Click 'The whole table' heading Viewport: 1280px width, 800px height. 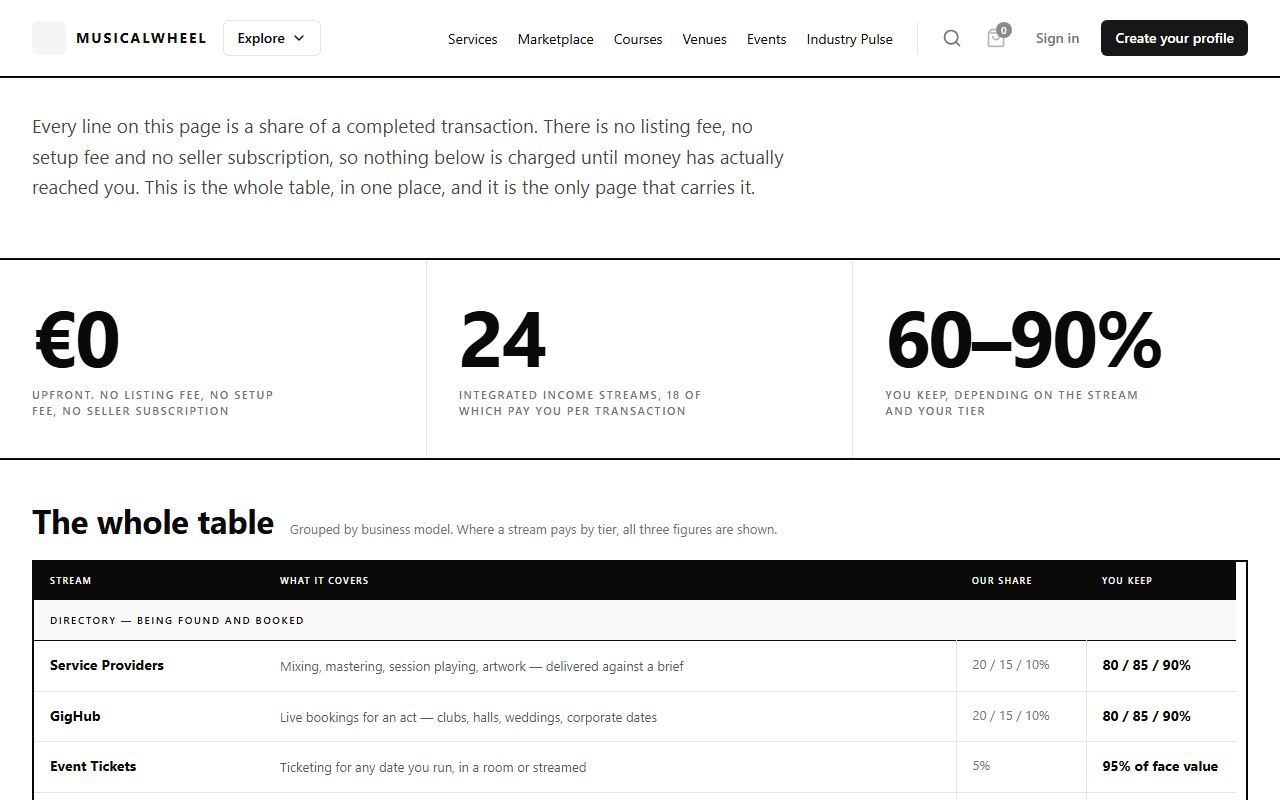point(153,522)
